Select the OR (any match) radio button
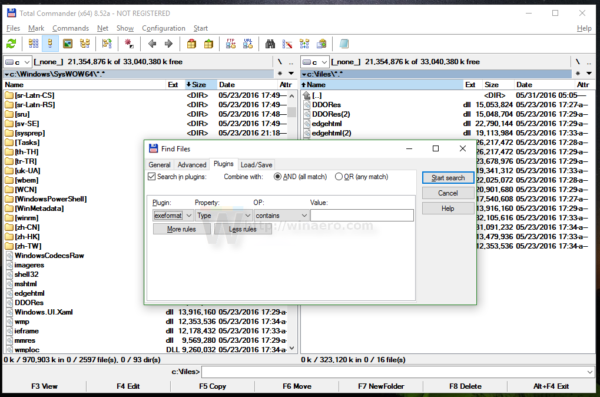Viewport: 600px width, 397px height. tap(339, 176)
